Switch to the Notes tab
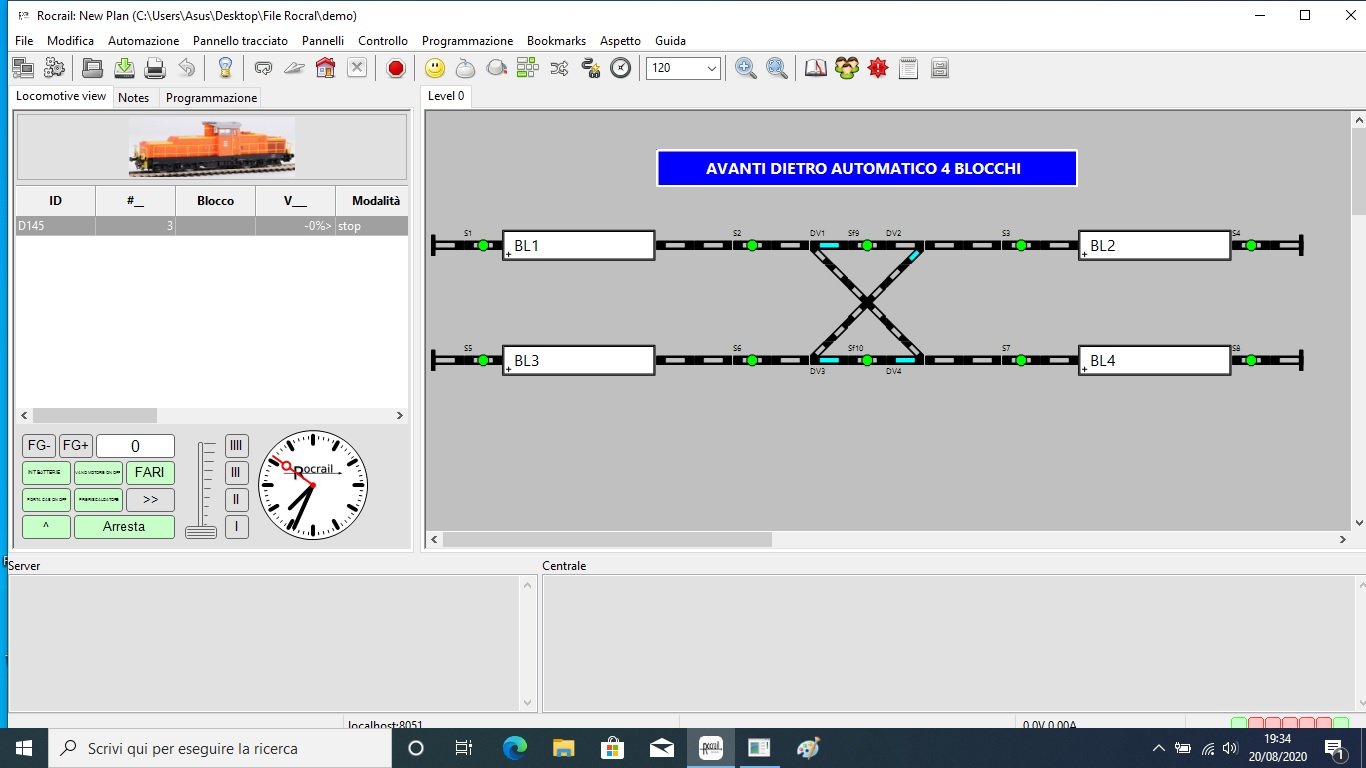1366x768 pixels. tap(133, 98)
